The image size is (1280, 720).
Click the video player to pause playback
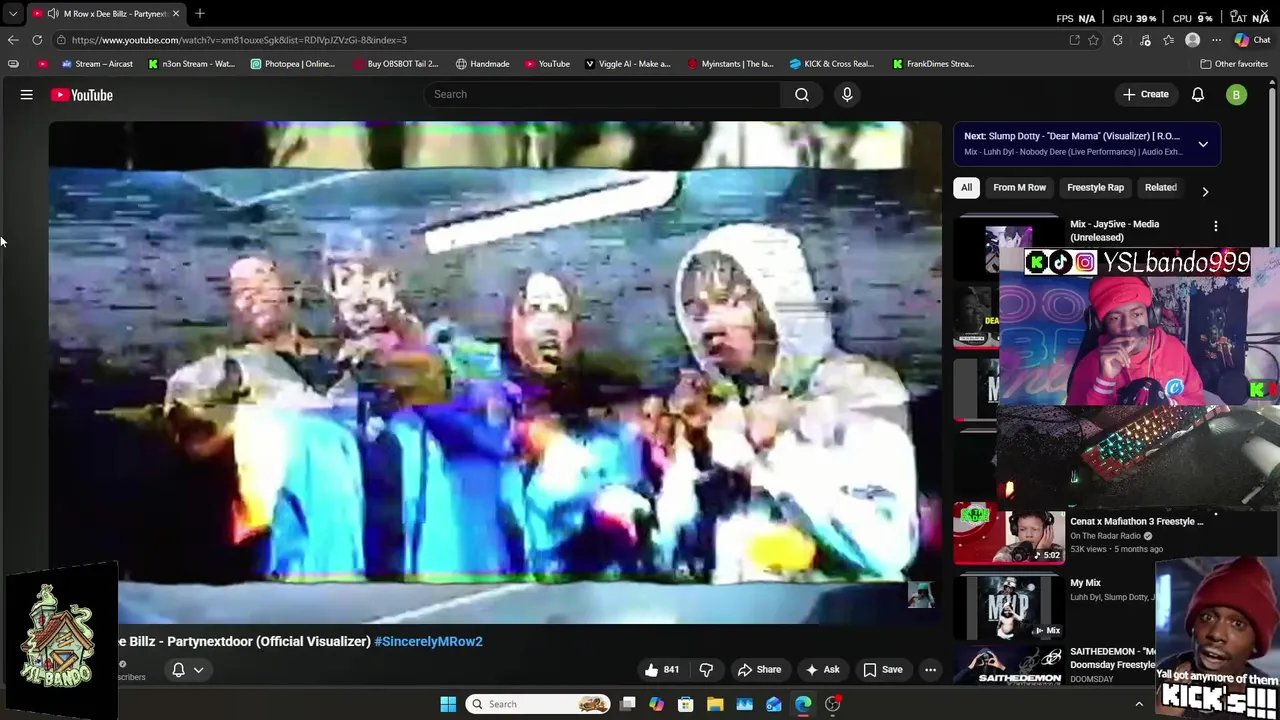[495, 373]
